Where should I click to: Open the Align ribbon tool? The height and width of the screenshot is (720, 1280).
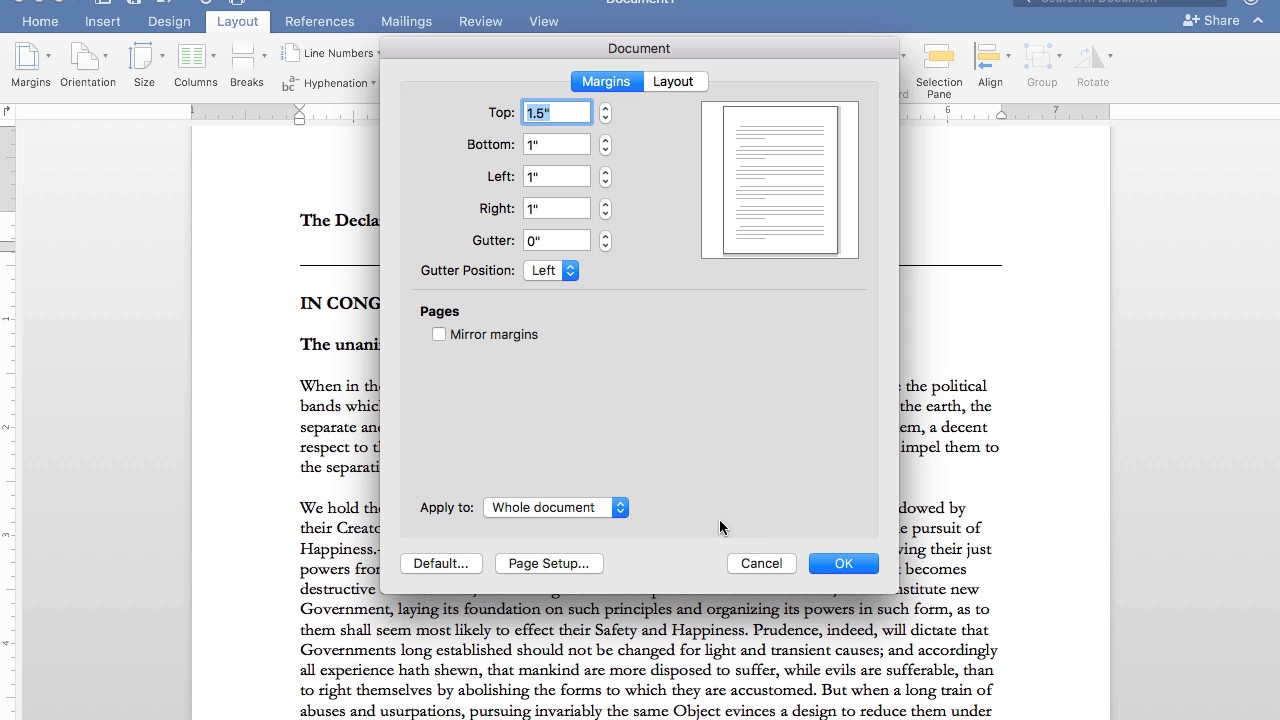pos(990,66)
